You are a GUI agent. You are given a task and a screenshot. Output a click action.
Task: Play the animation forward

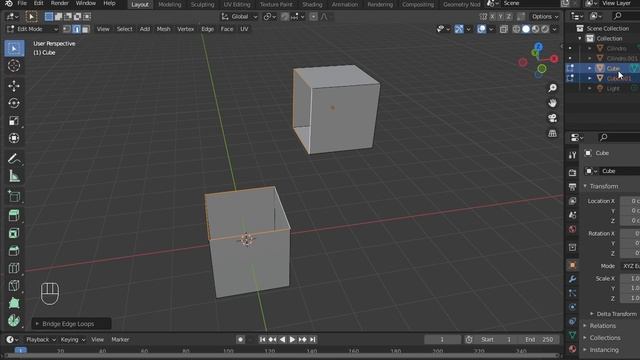tap(292, 340)
